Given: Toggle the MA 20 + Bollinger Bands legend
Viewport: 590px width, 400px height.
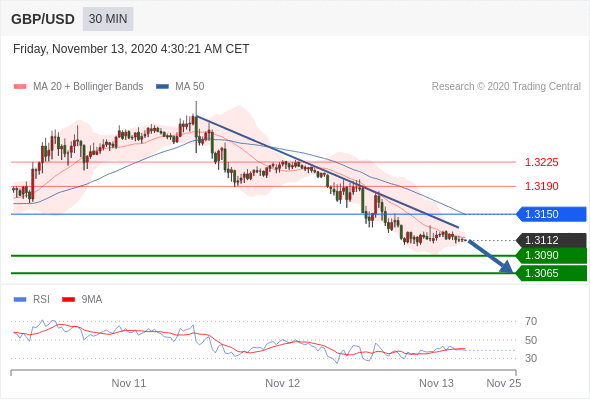Looking at the screenshot, I should click(x=78, y=87).
